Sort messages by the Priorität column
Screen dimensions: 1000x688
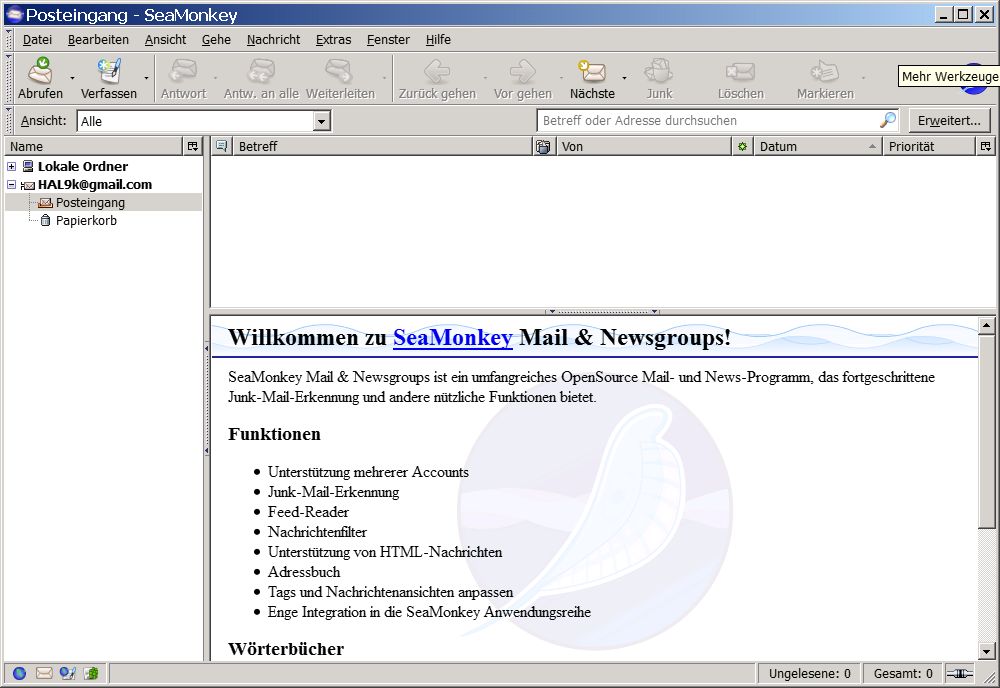(929, 147)
